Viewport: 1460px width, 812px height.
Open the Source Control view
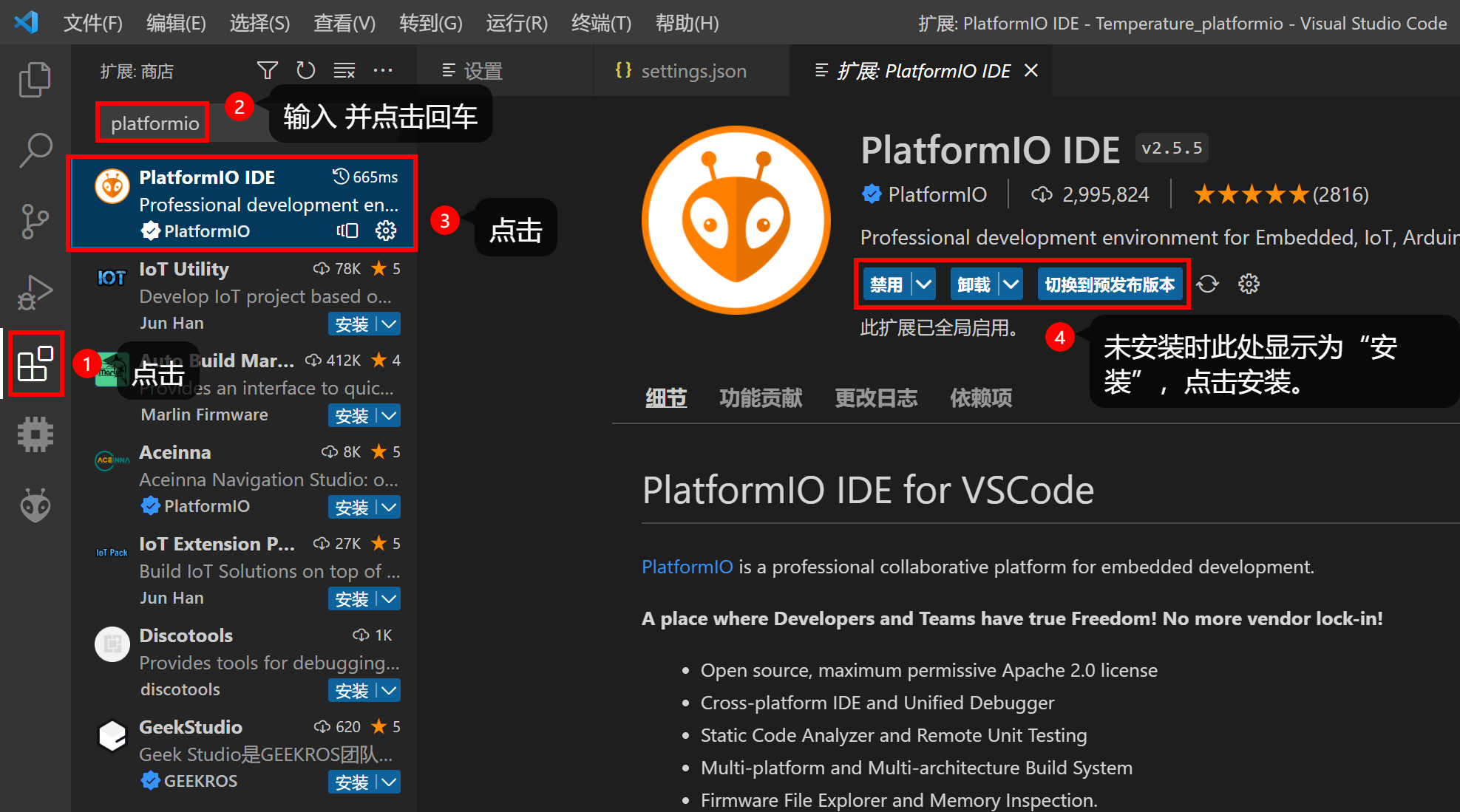[35, 221]
